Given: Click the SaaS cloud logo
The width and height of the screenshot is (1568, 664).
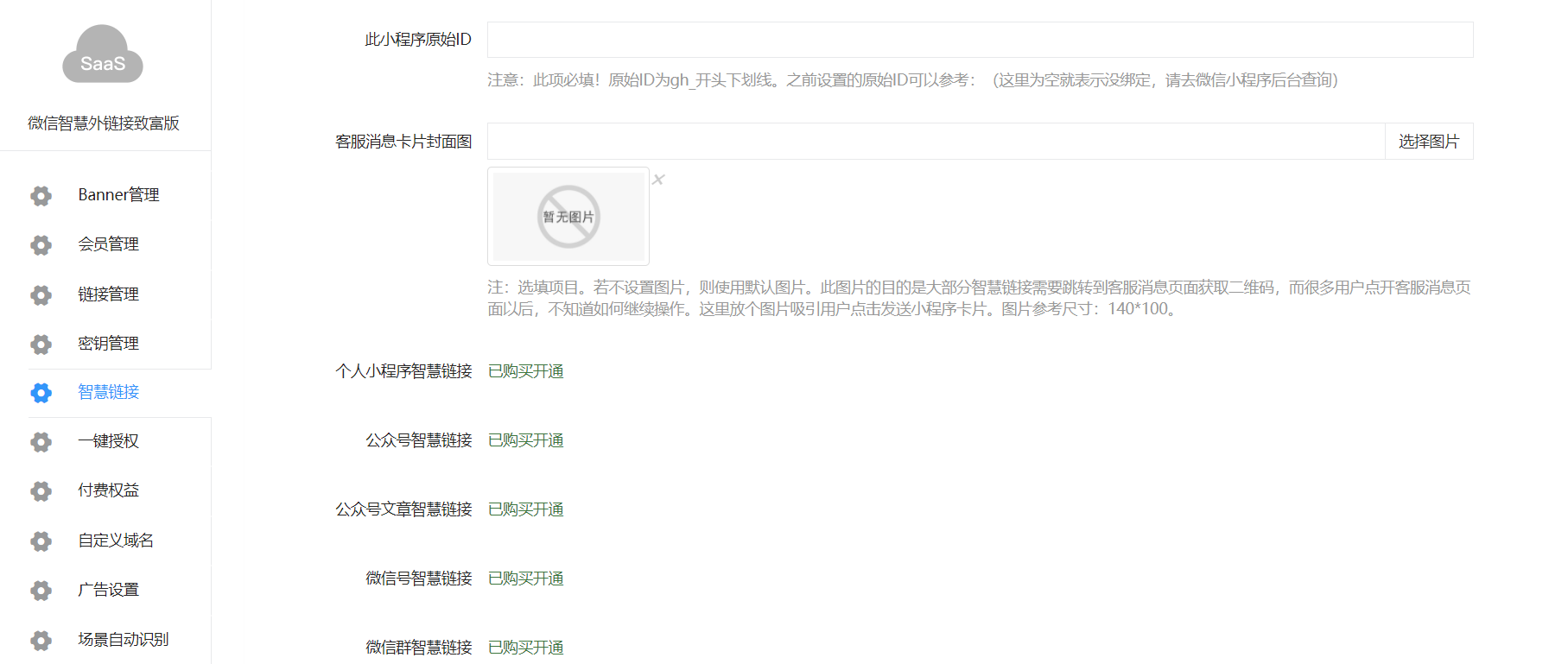Looking at the screenshot, I should click(x=103, y=54).
